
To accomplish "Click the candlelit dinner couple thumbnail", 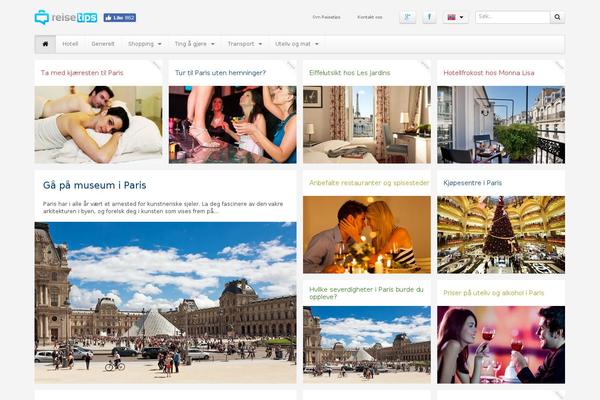I will tap(367, 235).
